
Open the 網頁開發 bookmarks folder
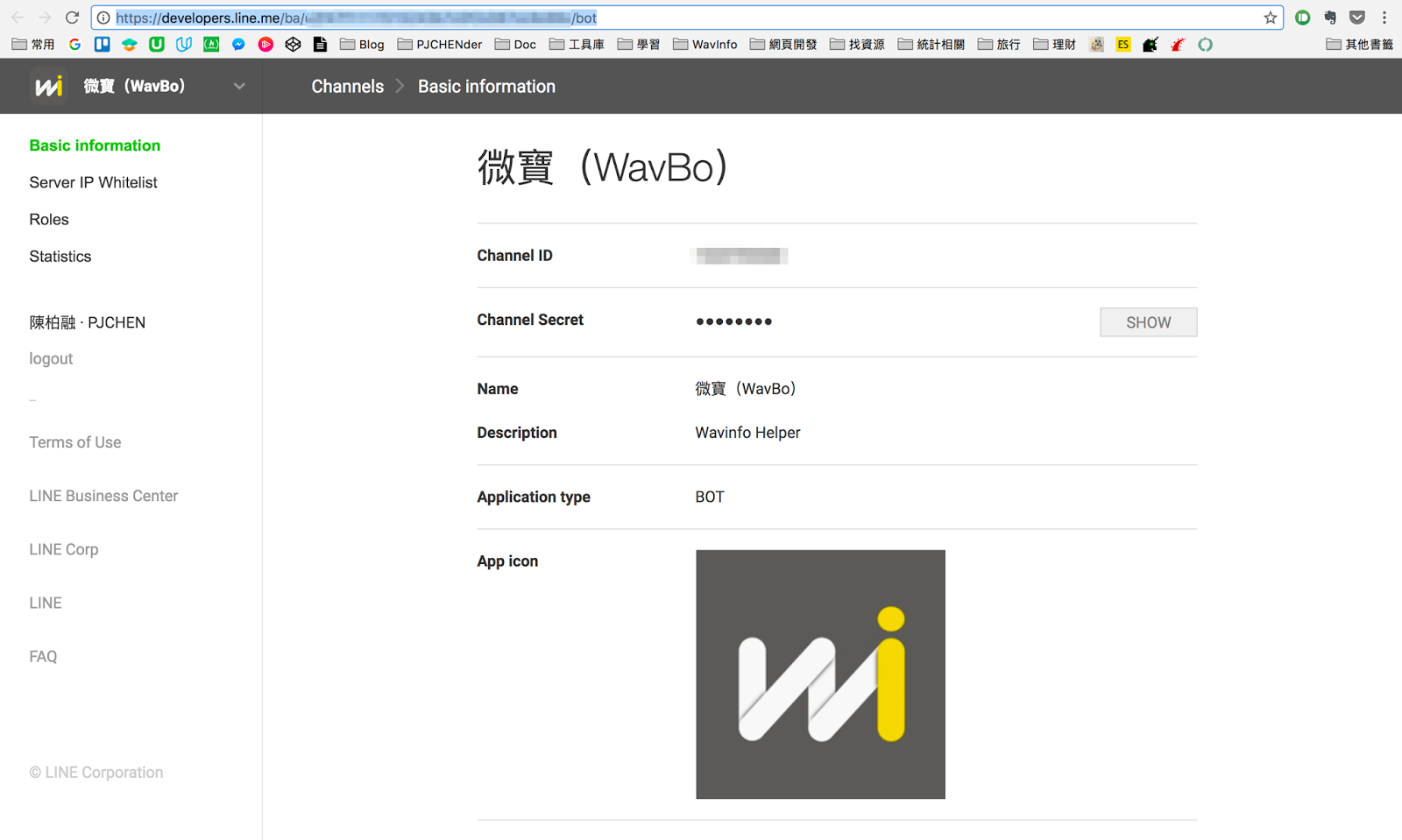click(783, 44)
